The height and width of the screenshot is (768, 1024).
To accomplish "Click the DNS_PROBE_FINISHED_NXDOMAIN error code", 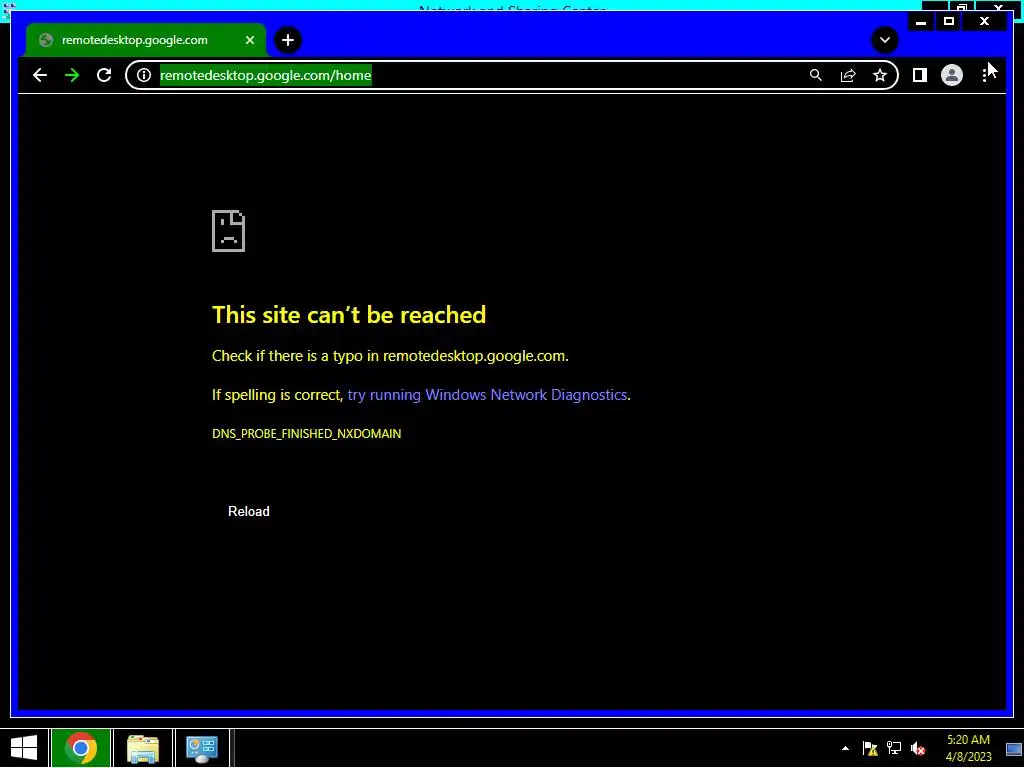I will 306,434.
